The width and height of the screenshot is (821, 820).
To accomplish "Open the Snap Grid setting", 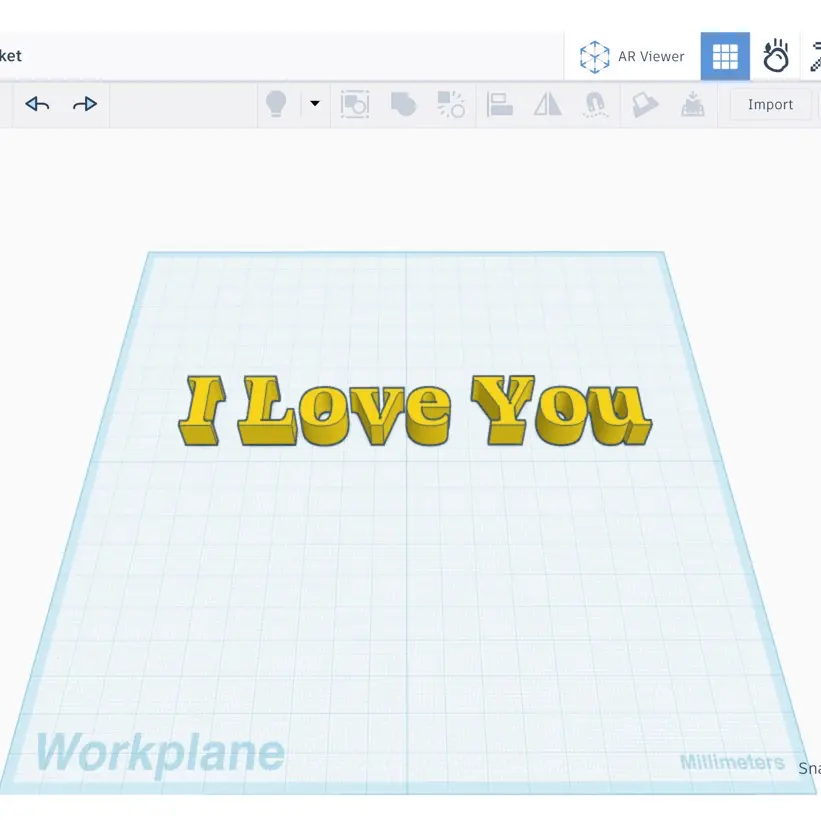I will (809, 768).
